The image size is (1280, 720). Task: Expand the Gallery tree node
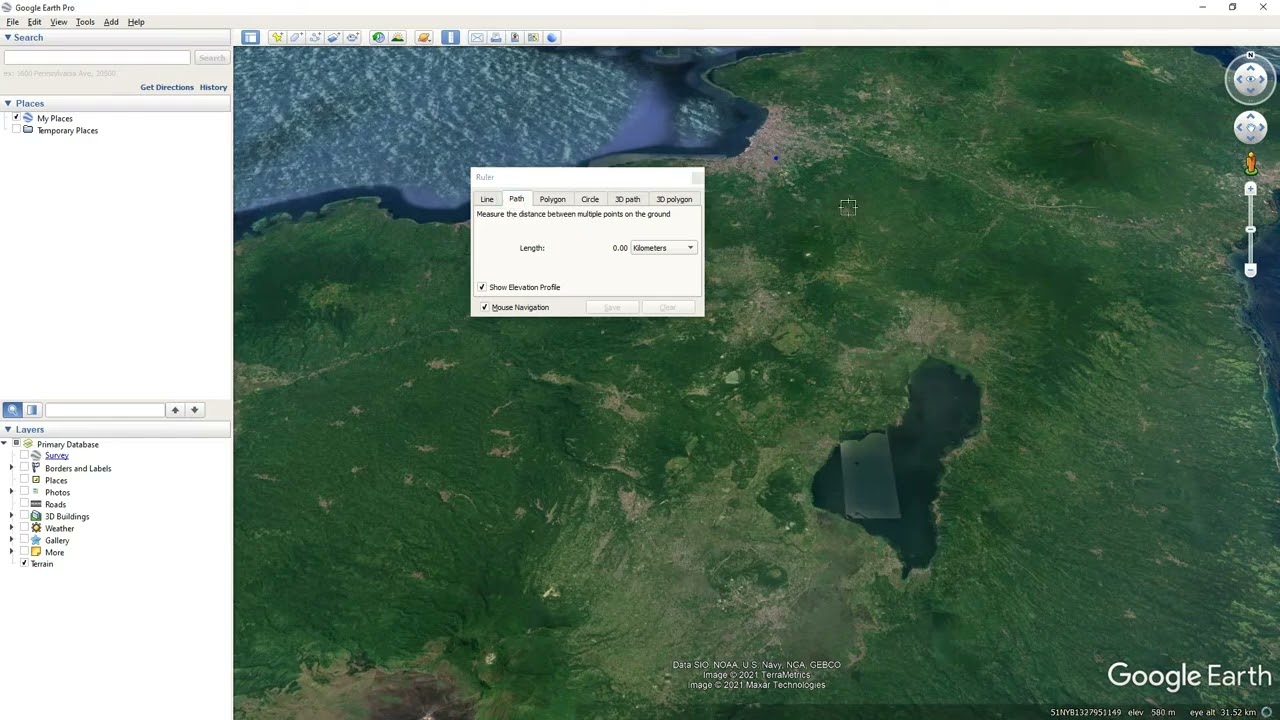tap(12, 540)
